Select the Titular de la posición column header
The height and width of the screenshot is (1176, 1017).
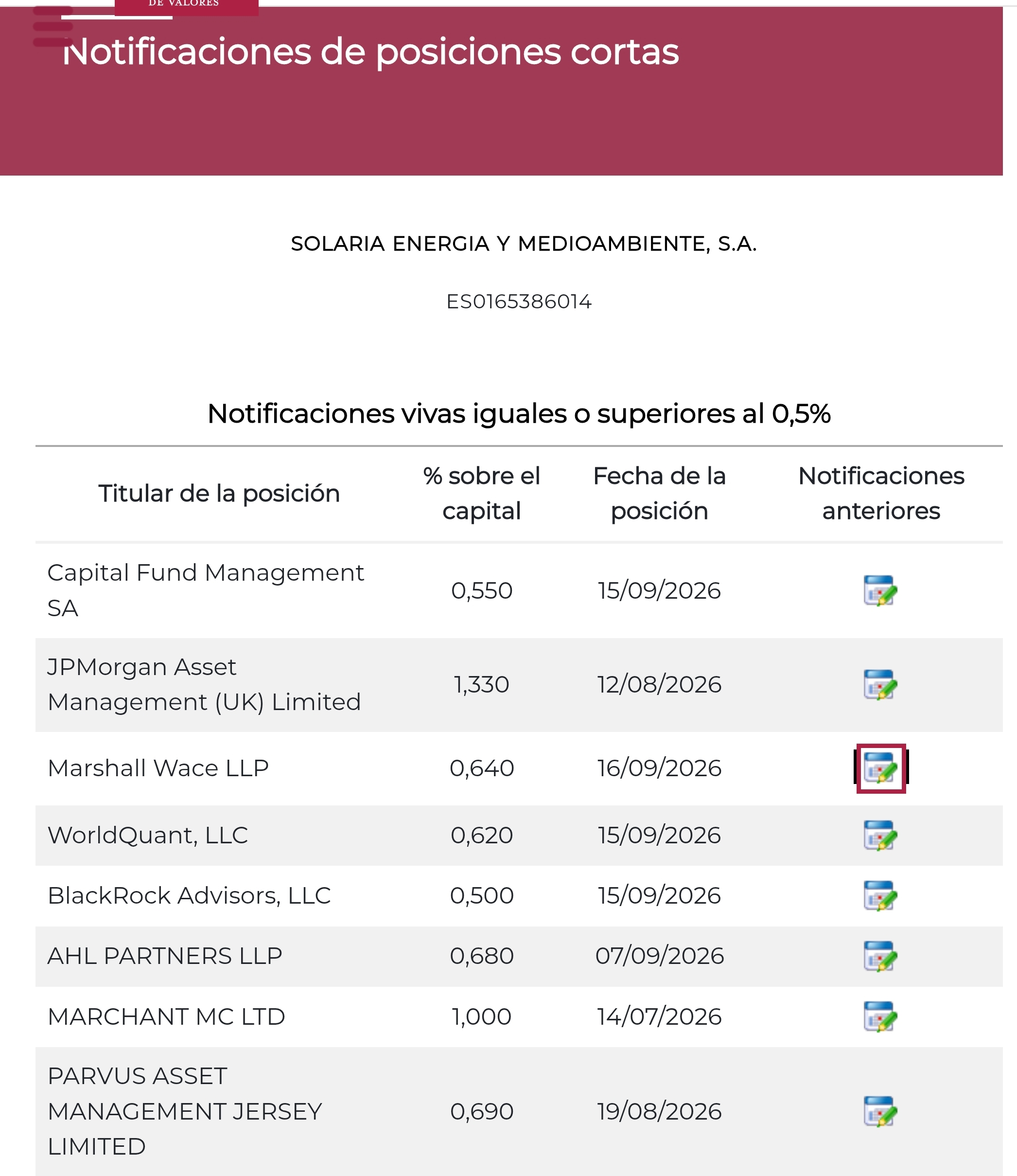[219, 494]
